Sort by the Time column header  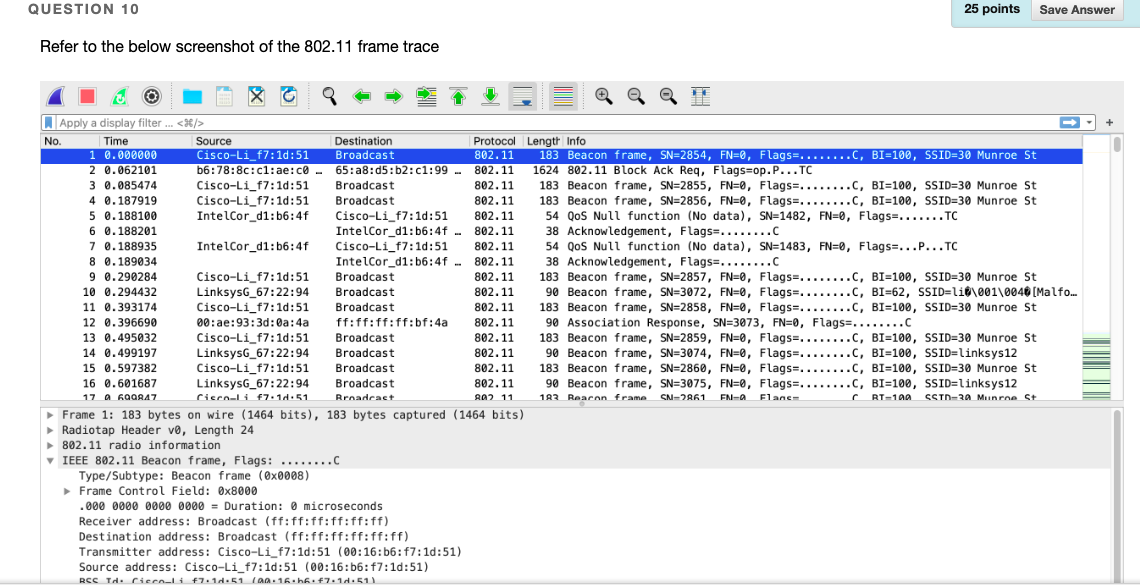pos(145,141)
